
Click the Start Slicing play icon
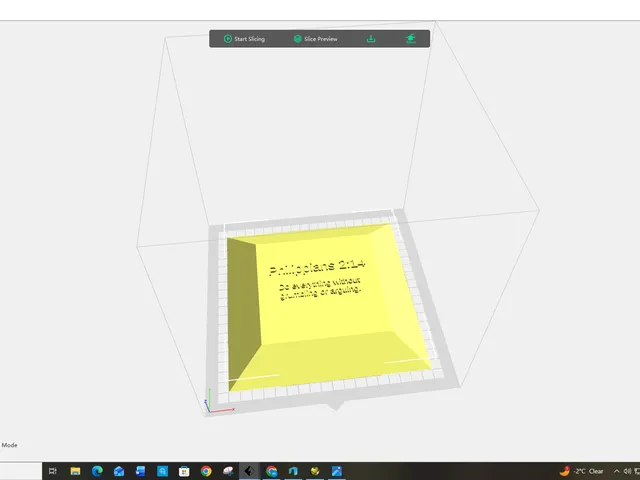click(x=228, y=39)
